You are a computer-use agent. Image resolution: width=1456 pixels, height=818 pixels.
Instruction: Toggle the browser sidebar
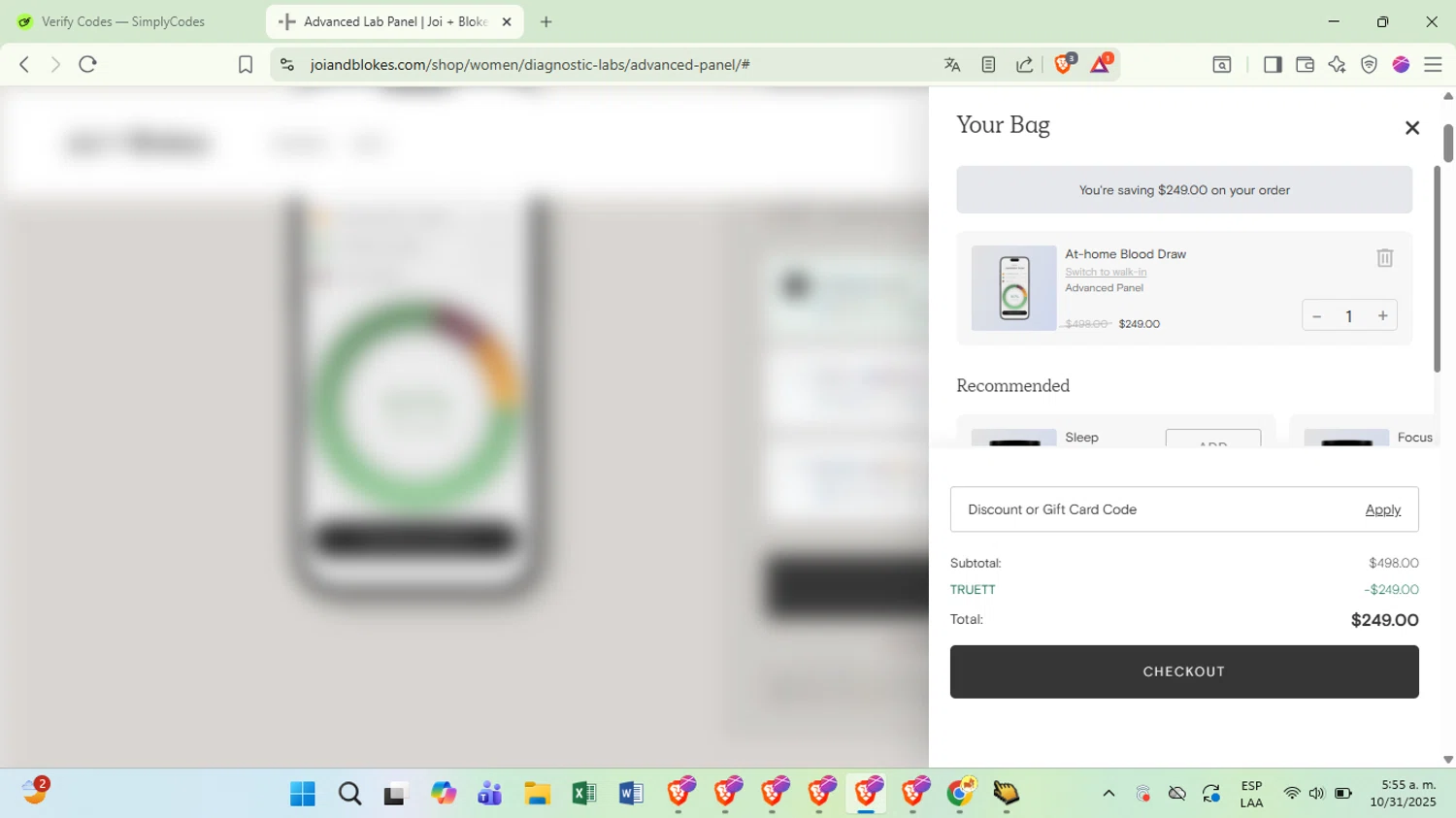(x=1273, y=64)
